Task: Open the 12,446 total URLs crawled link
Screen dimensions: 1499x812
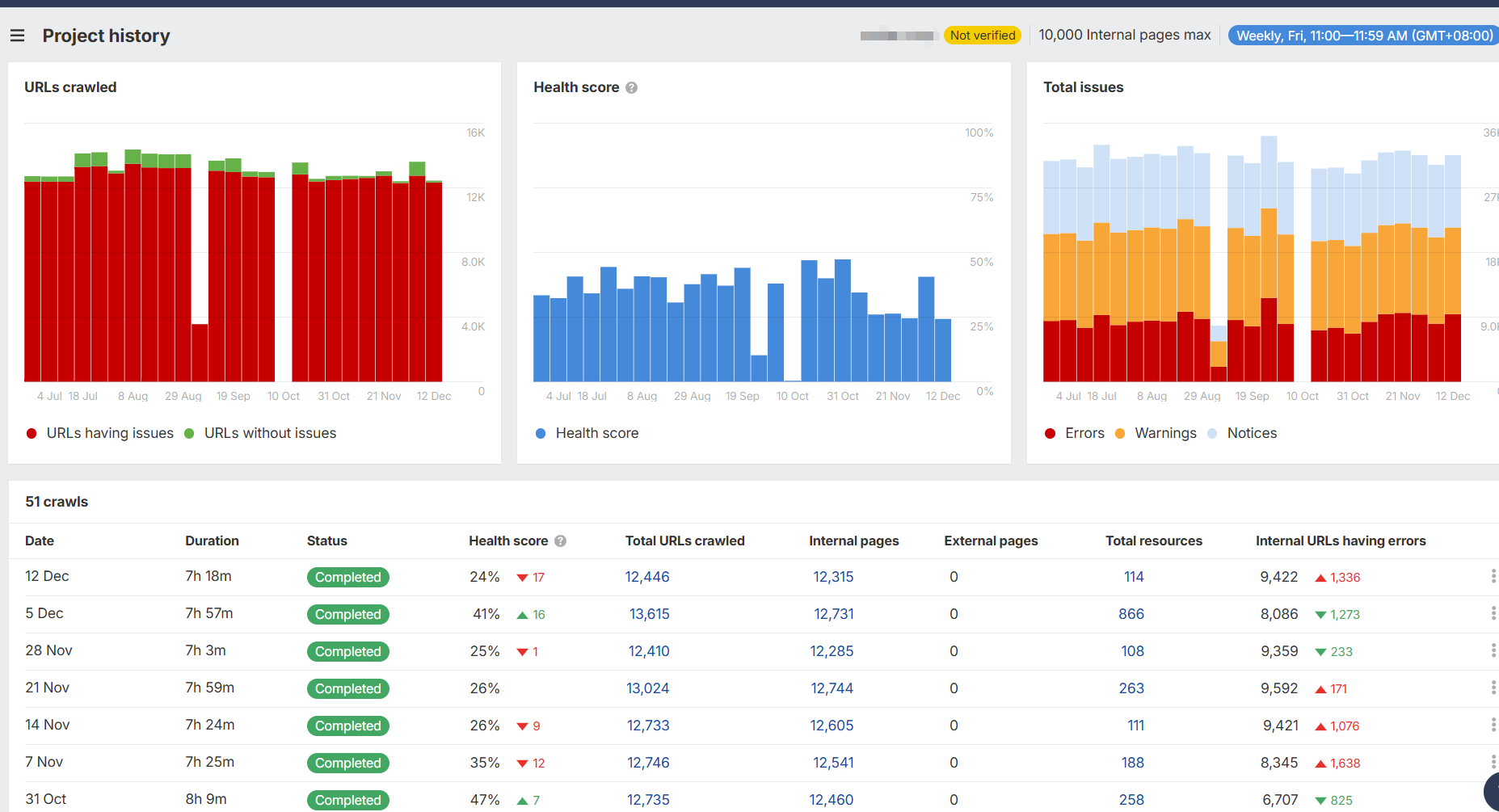Action: 646,576
